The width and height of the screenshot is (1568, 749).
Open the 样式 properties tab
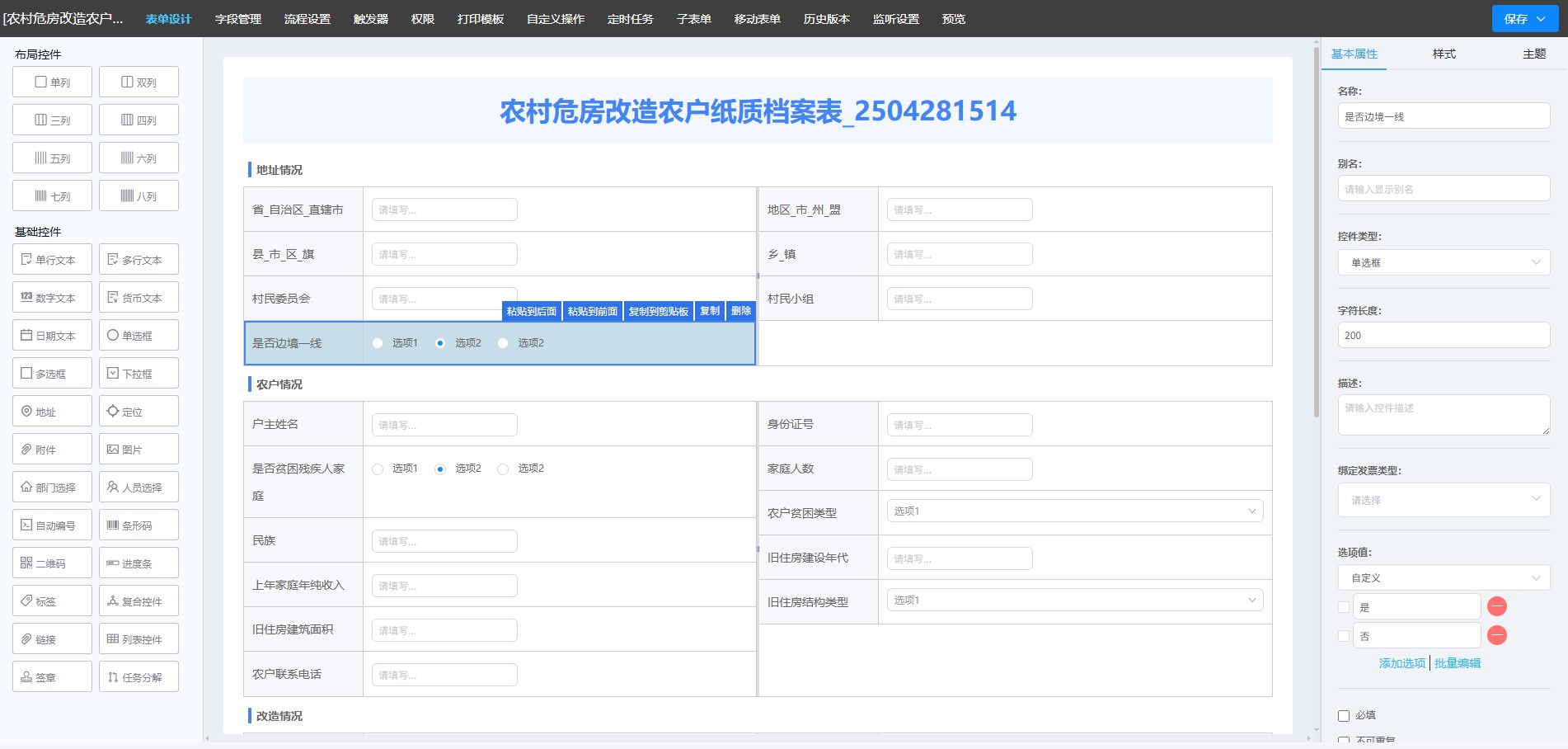[x=1444, y=54]
